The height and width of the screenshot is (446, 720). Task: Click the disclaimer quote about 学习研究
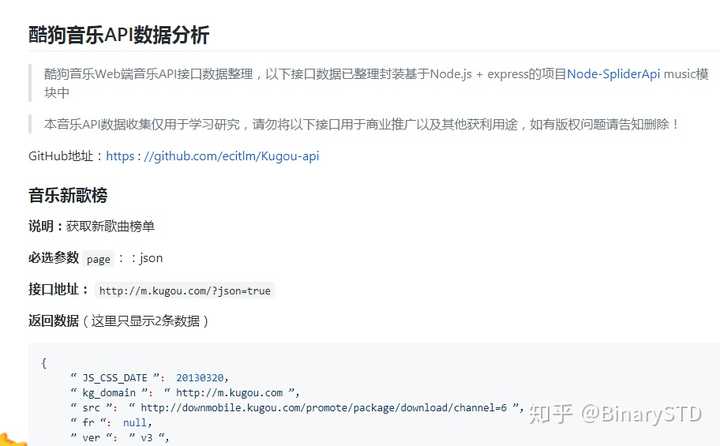point(361,124)
